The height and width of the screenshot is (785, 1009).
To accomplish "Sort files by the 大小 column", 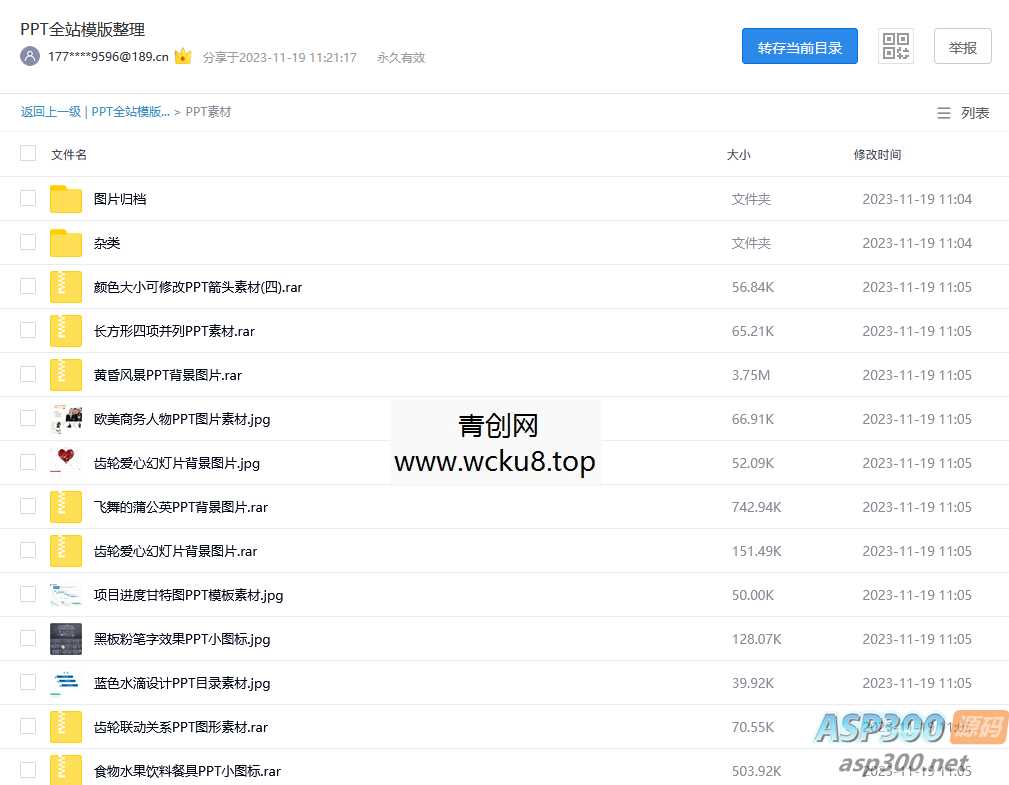I will tap(739, 154).
